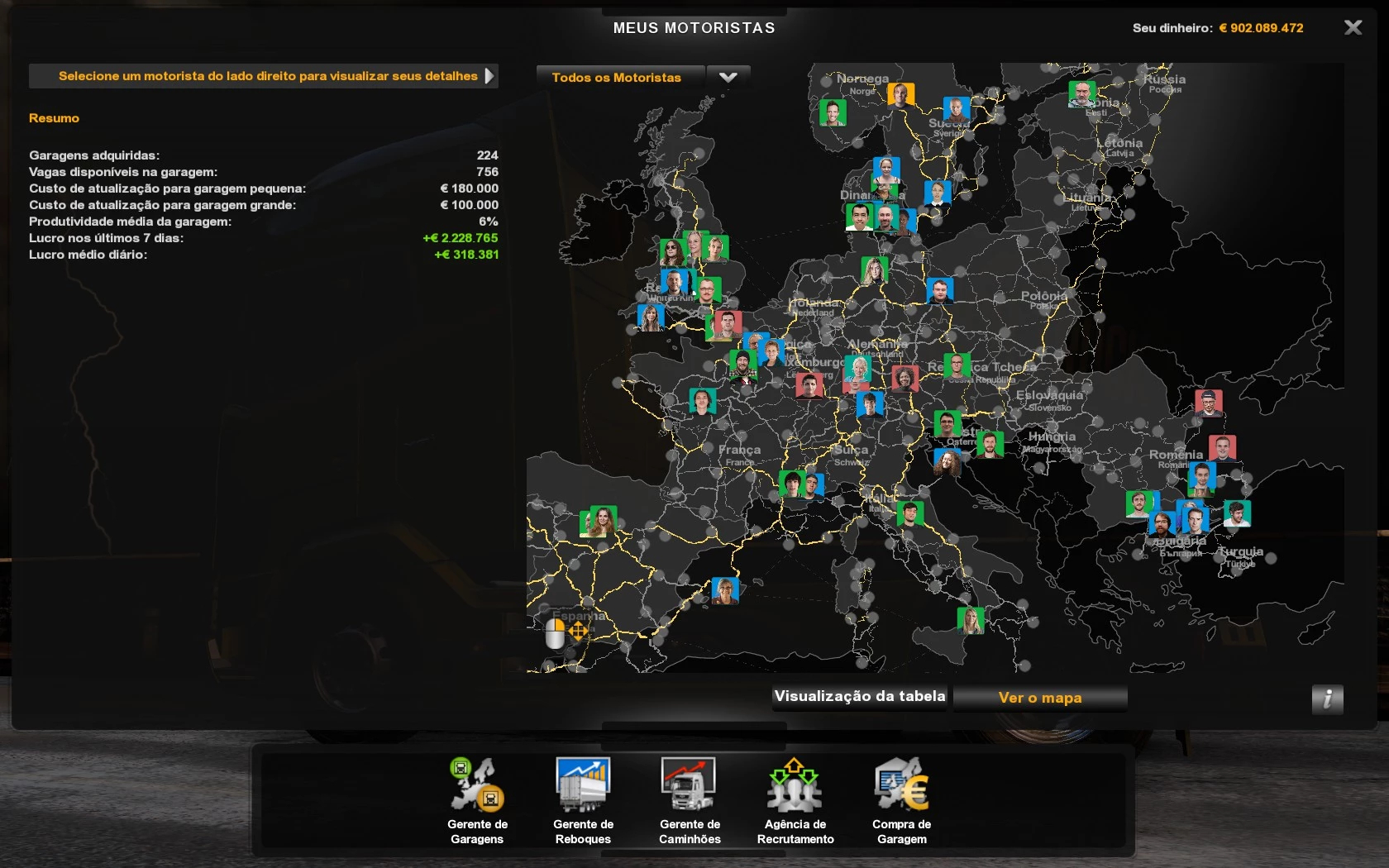The height and width of the screenshot is (868, 1389).
Task: Switch to Visualização da tabela view
Action: 860,697
